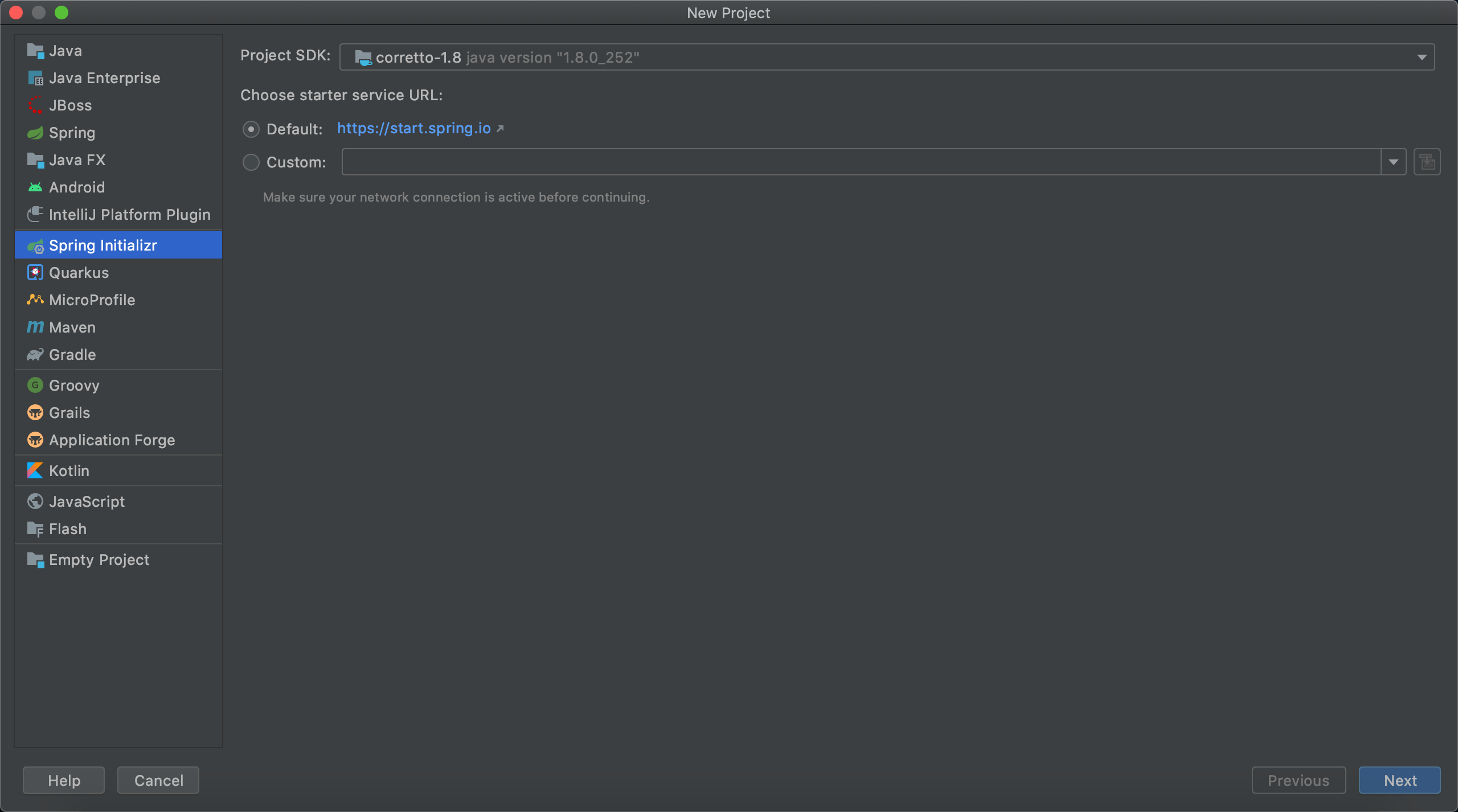The width and height of the screenshot is (1458, 812).
Task: Choose Java project type
Action: (x=118, y=51)
